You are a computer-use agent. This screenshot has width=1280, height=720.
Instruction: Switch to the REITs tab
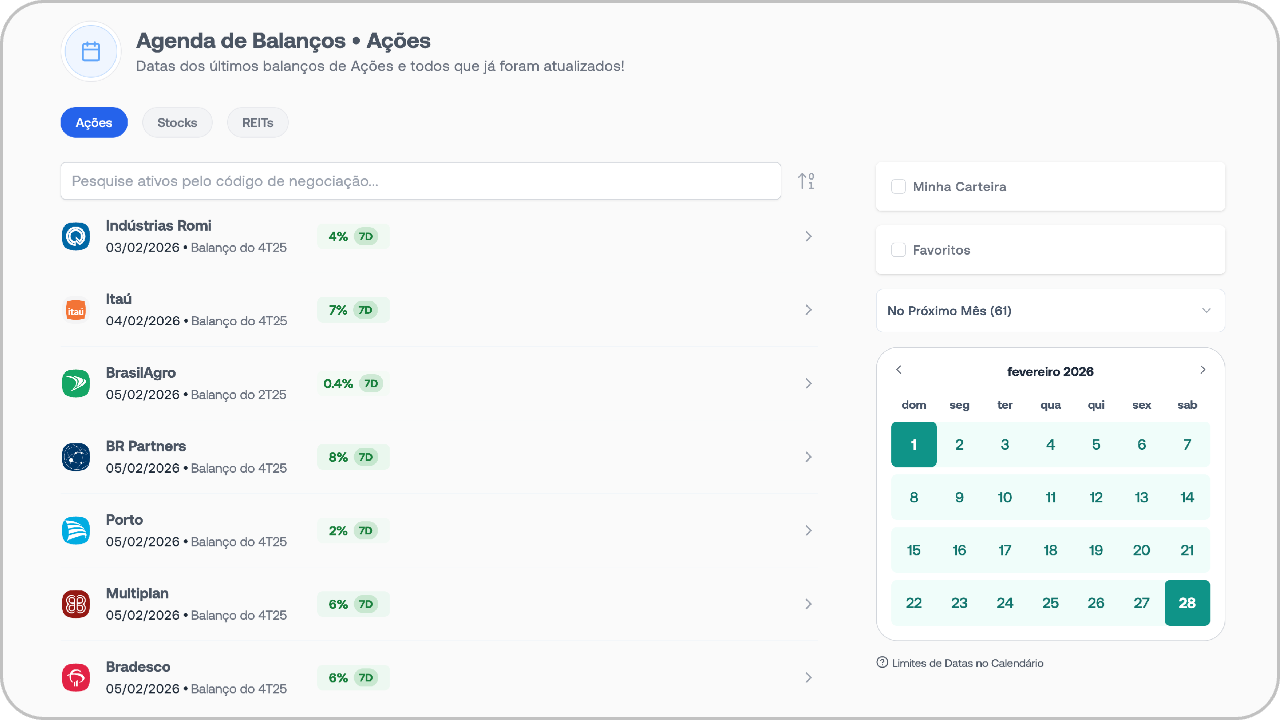click(x=257, y=123)
